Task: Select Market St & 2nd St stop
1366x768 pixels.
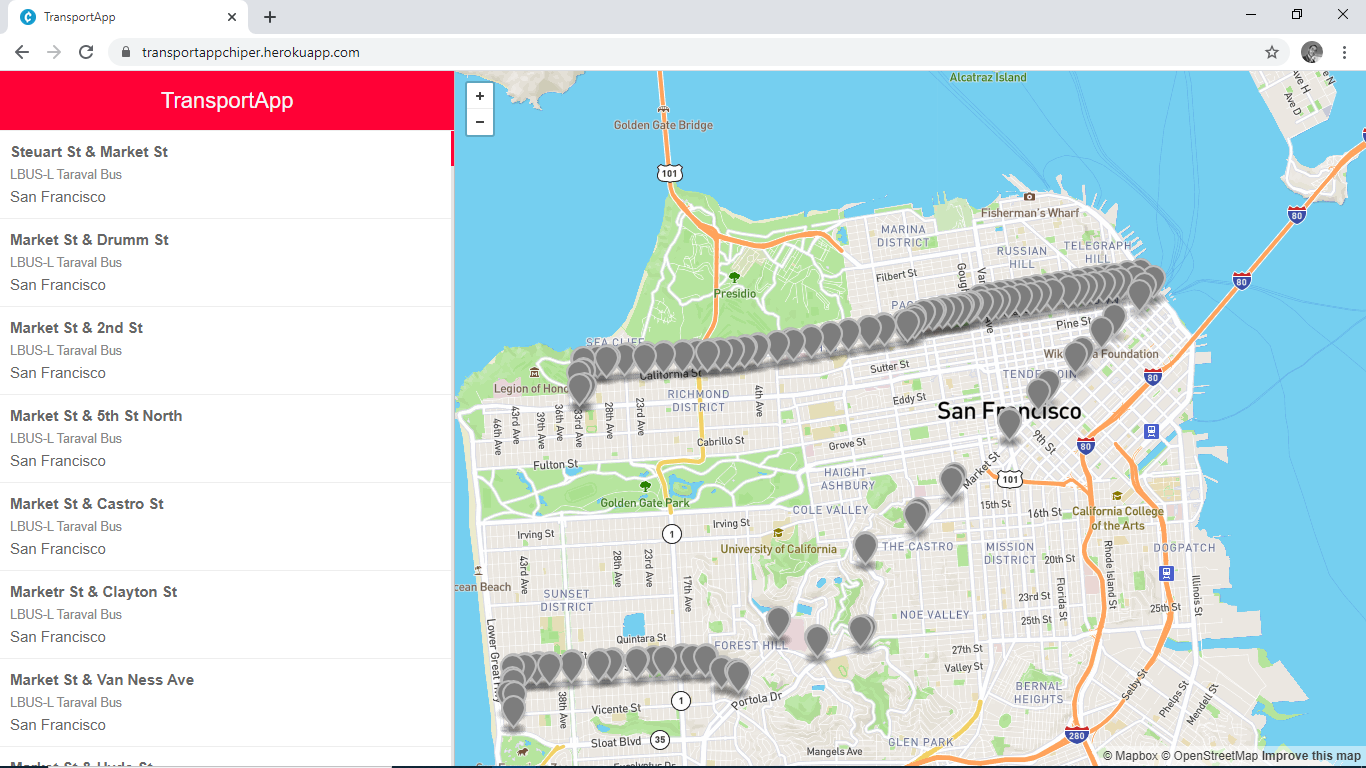Action: coord(226,350)
